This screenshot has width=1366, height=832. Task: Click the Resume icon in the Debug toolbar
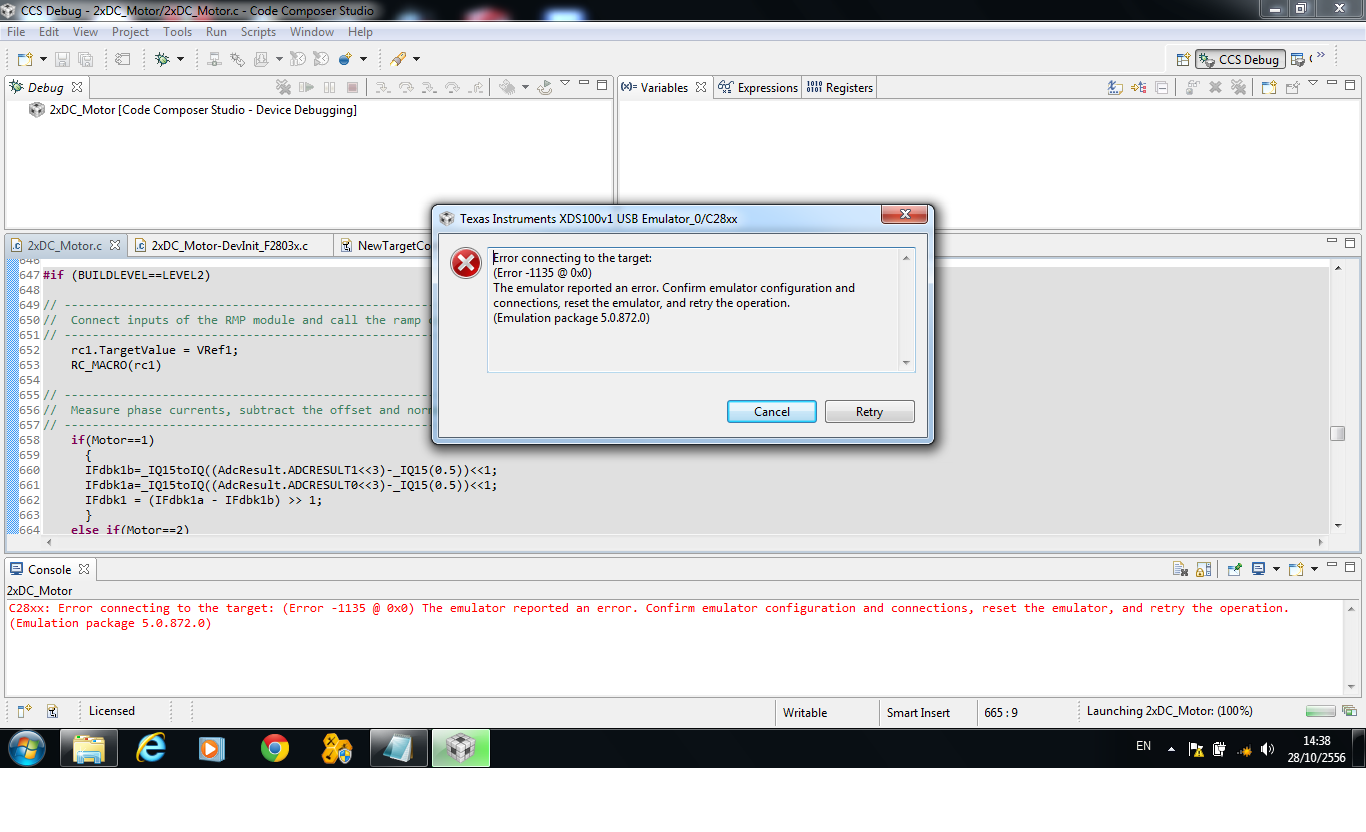[307, 87]
